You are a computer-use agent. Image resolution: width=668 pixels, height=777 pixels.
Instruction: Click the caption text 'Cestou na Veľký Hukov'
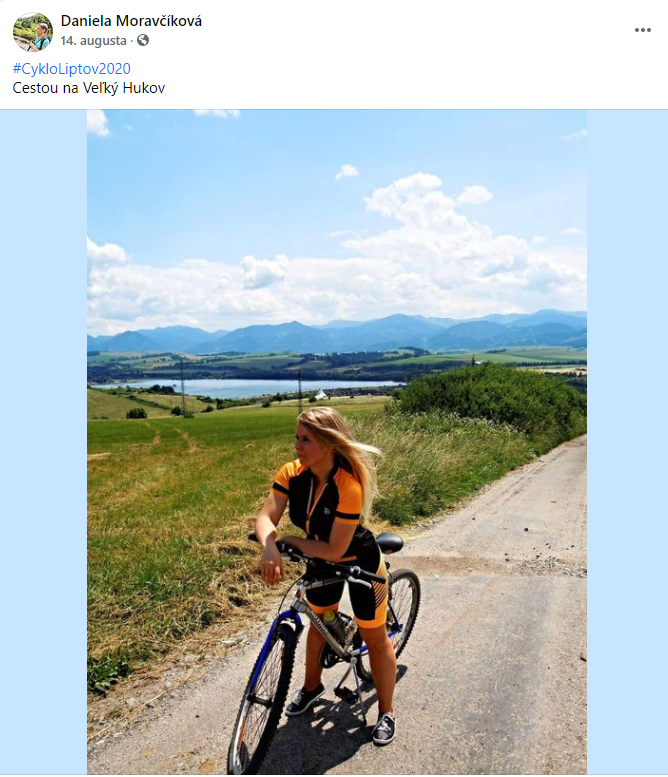pos(89,88)
